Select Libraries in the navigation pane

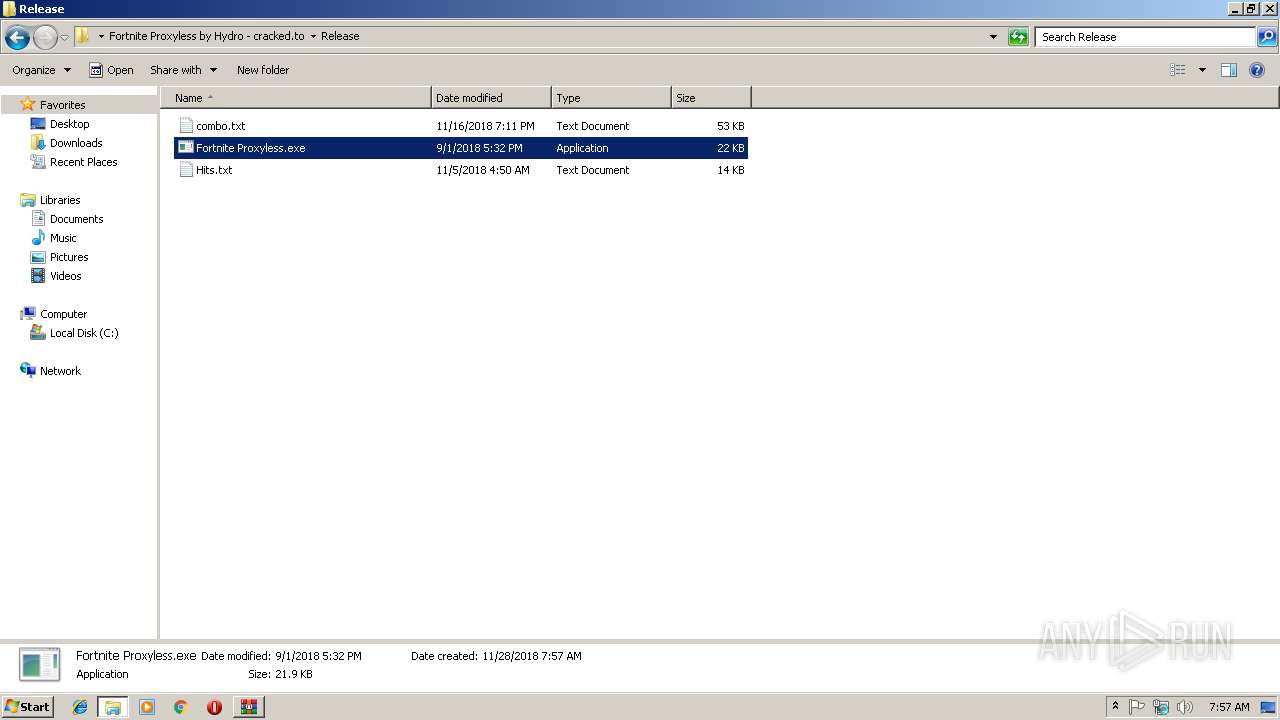tap(60, 200)
